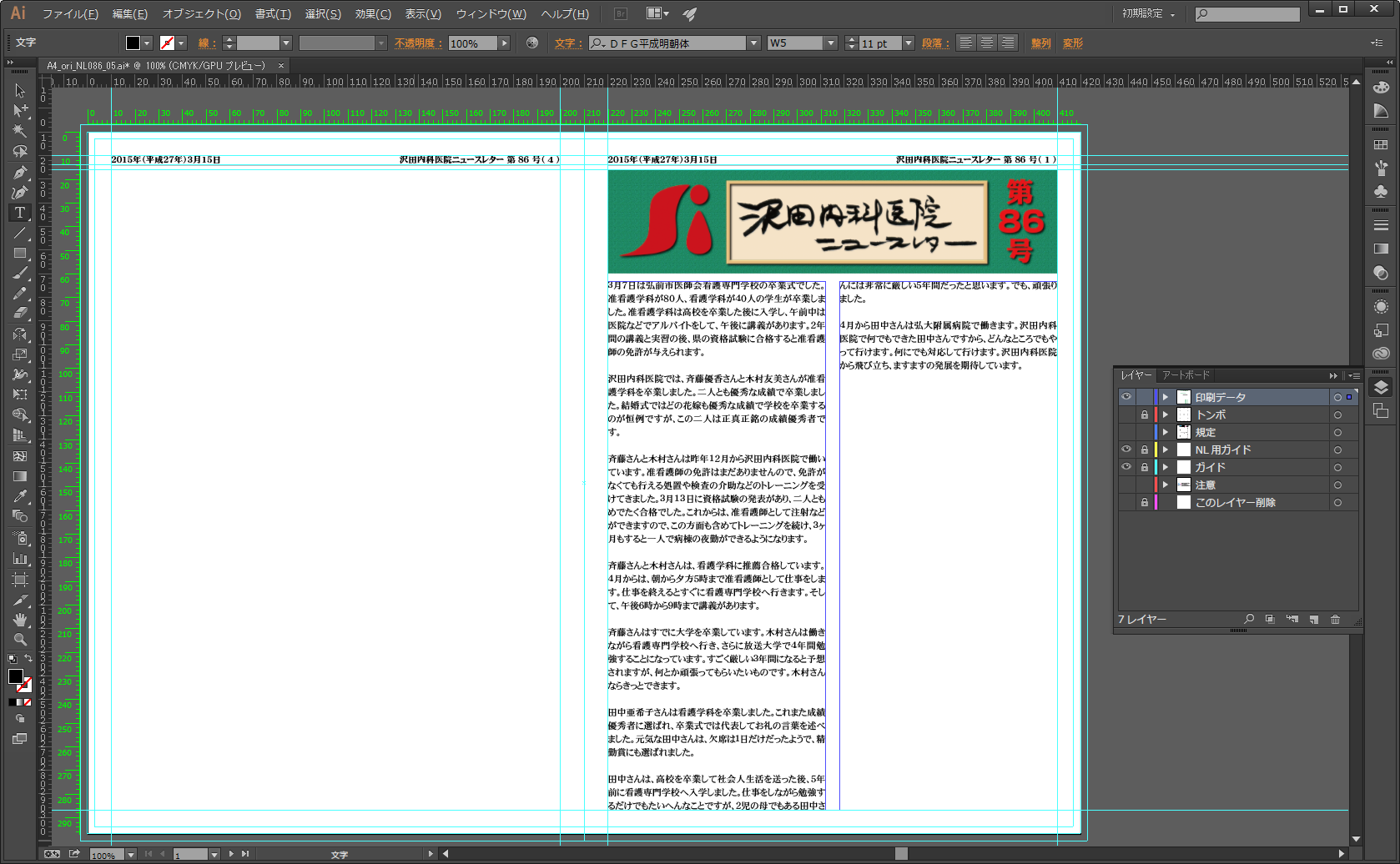Screen dimensions: 1400x864
Task: Click locate object icon in Layers panel
Action: [x=1249, y=620]
